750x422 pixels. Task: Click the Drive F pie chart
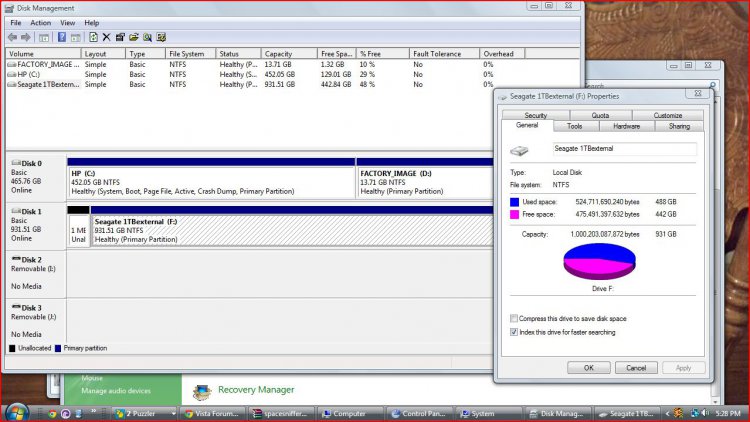coord(599,261)
